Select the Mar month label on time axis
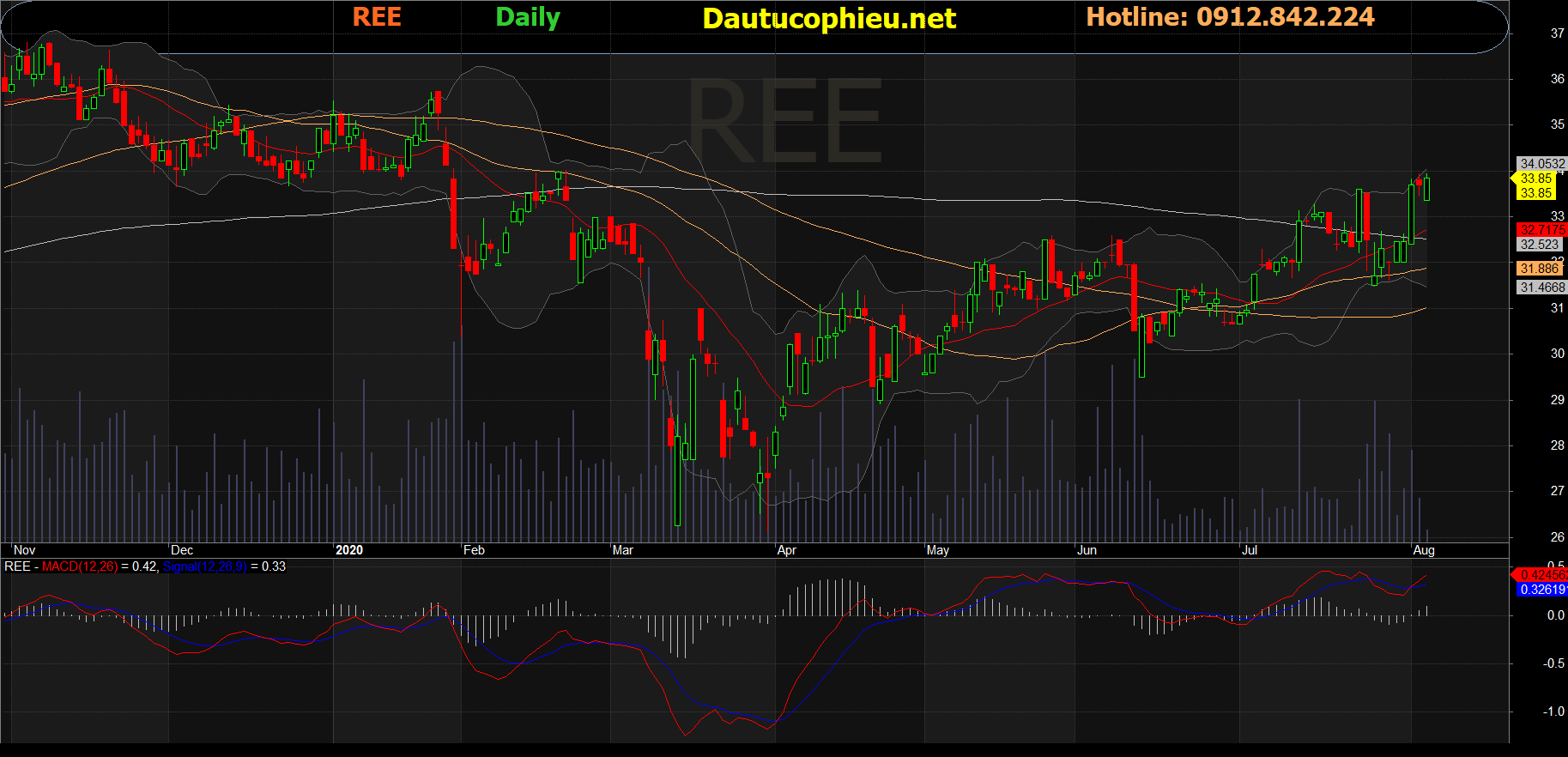 click(623, 550)
